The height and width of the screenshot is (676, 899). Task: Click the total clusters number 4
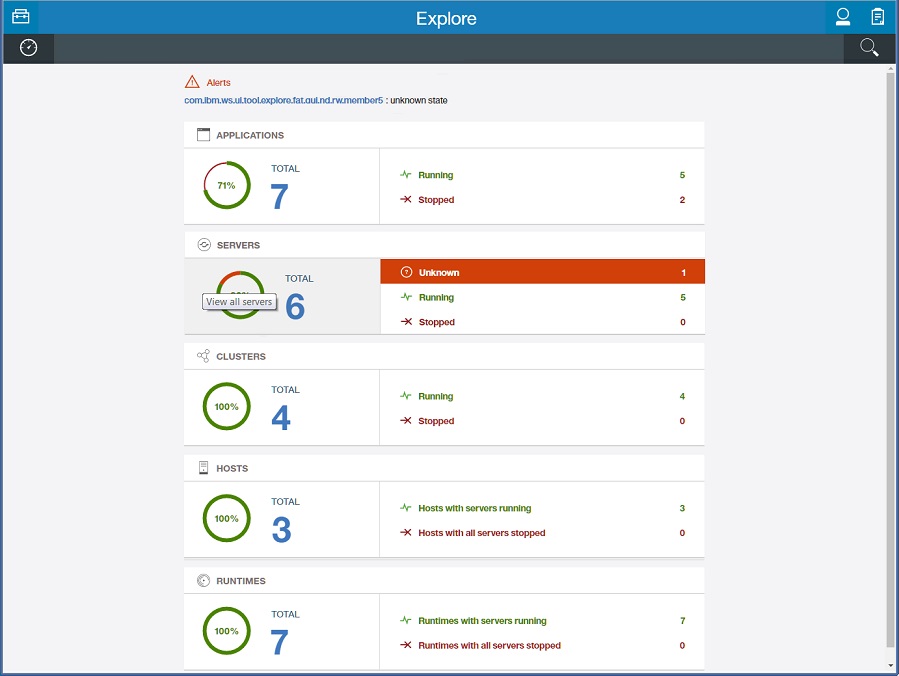click(281, 417)
